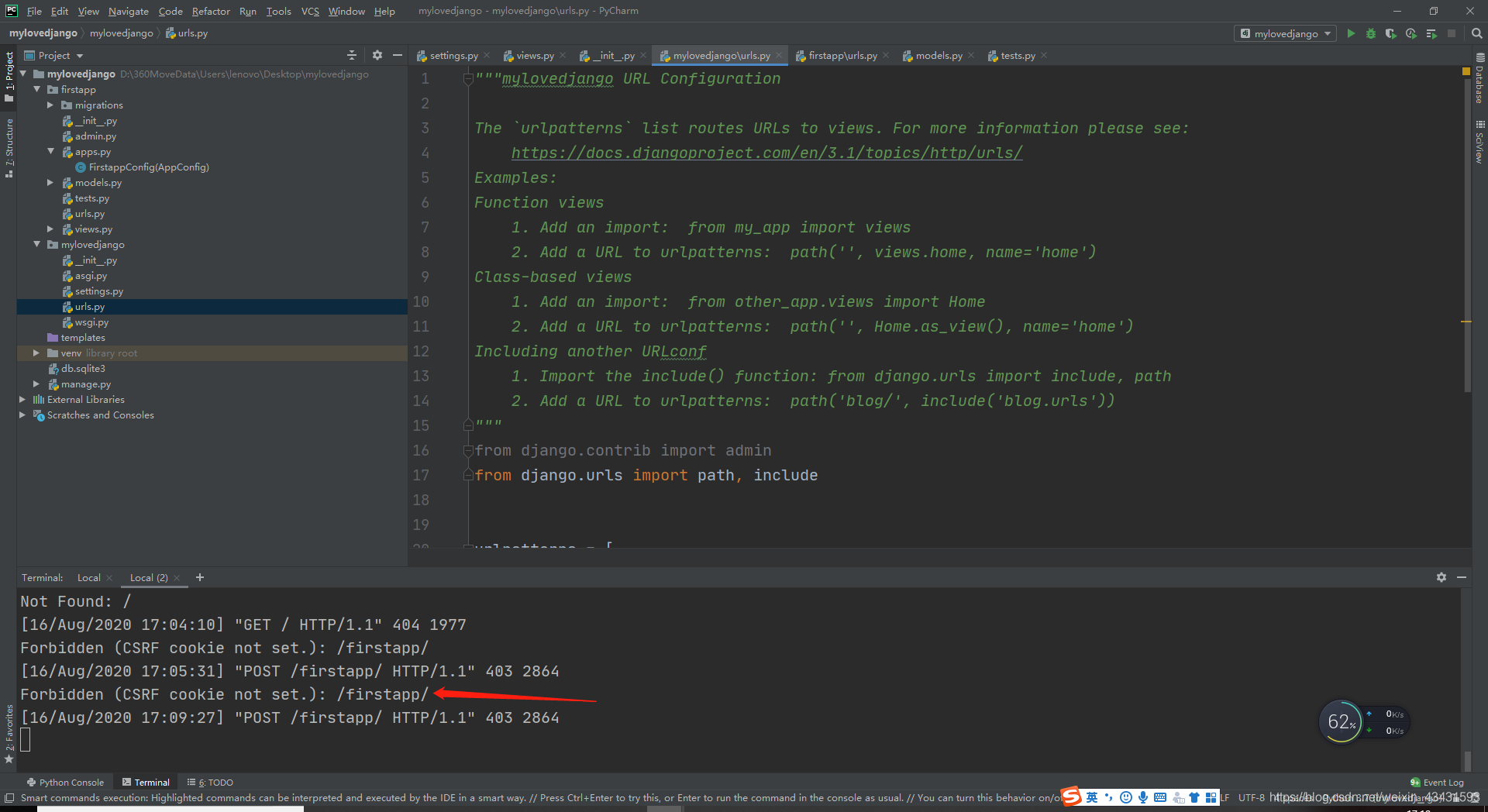Image resolution: width=1488 pixels, height=812 pixels.
Task: Click the terminal input cursor line
Action: pyautogui.click(x=26, y=740)
